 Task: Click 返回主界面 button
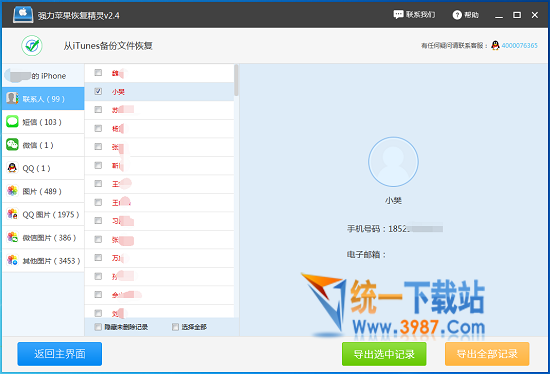[x=60, y=354]
